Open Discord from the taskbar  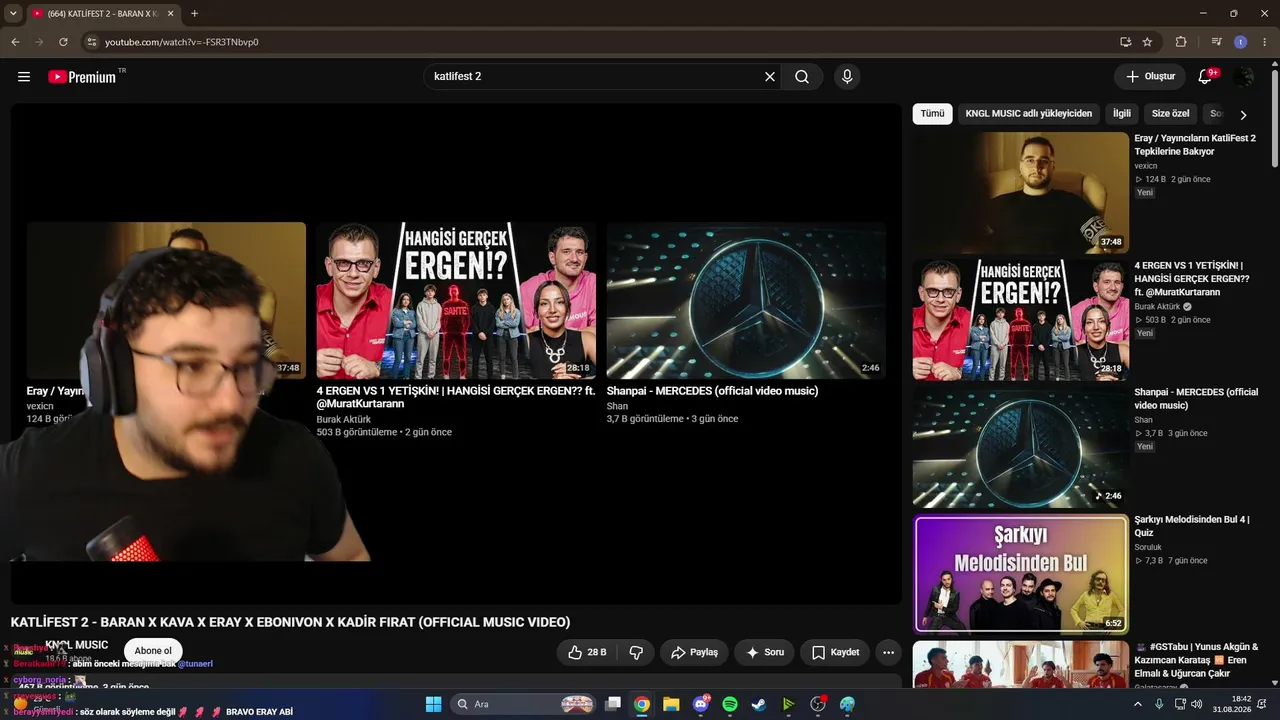[701, 704]
